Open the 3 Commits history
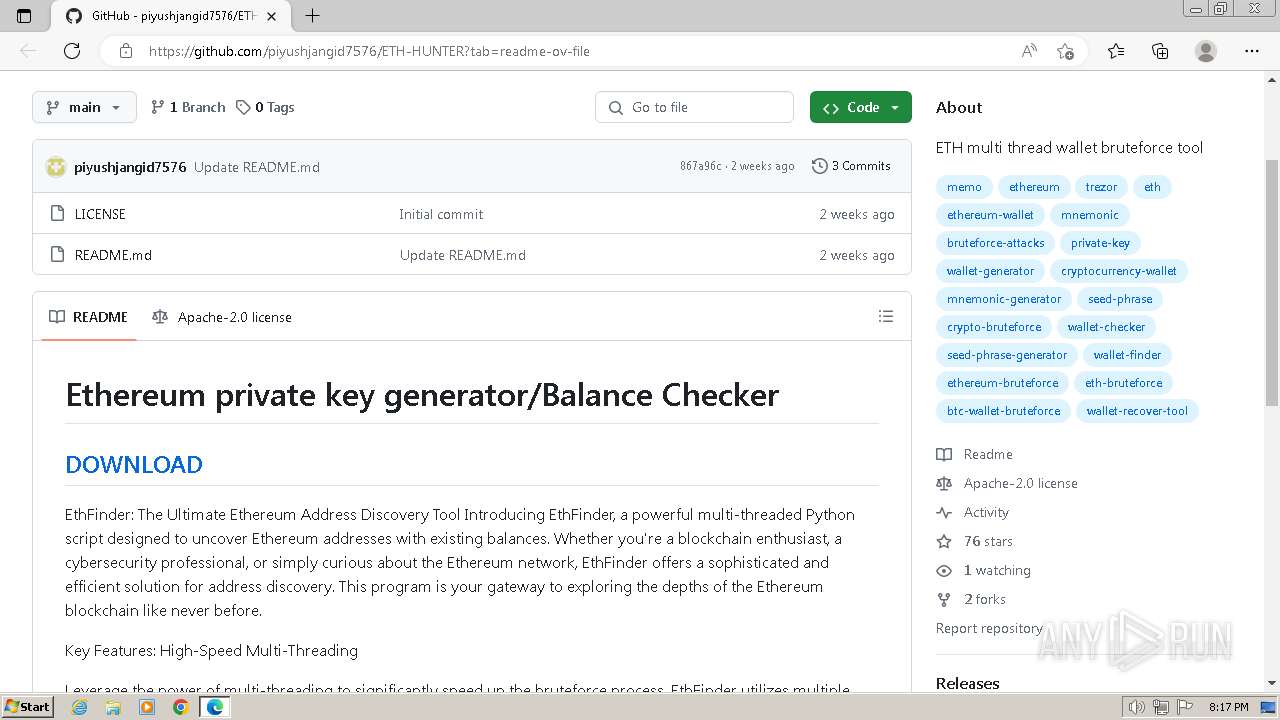 [851, 166]
